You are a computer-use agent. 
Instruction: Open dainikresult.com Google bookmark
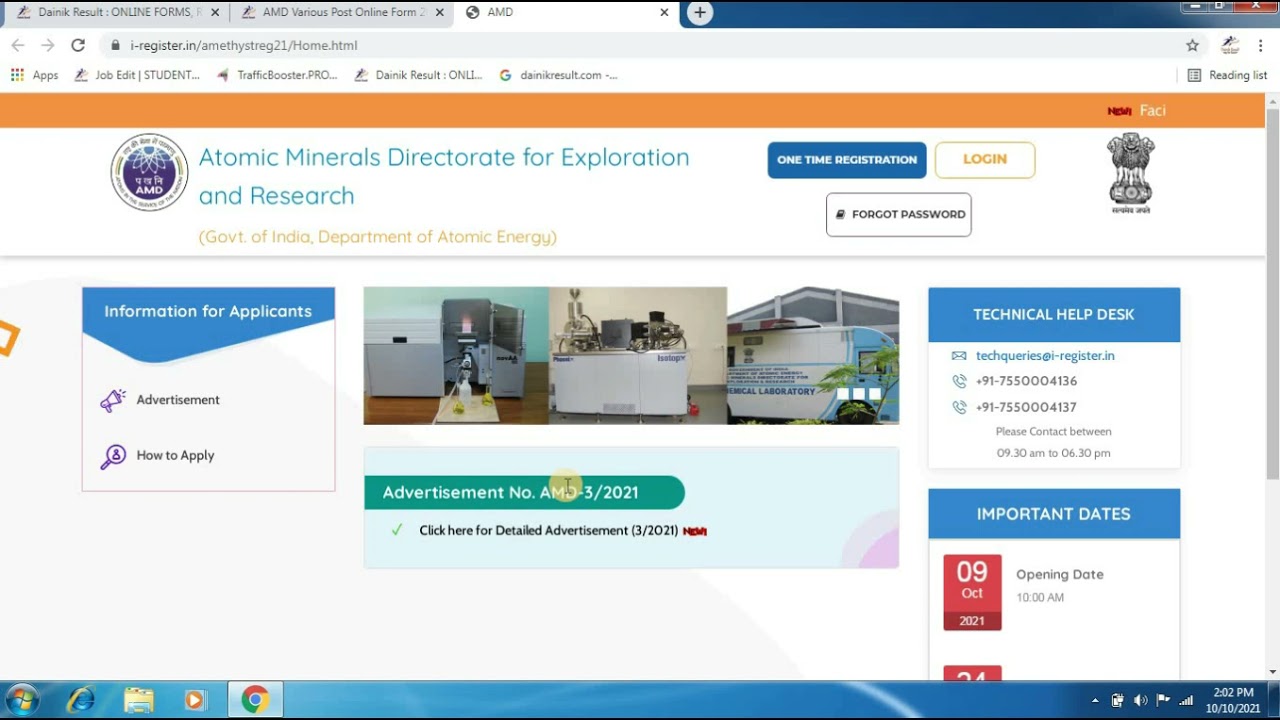(558, 75)
